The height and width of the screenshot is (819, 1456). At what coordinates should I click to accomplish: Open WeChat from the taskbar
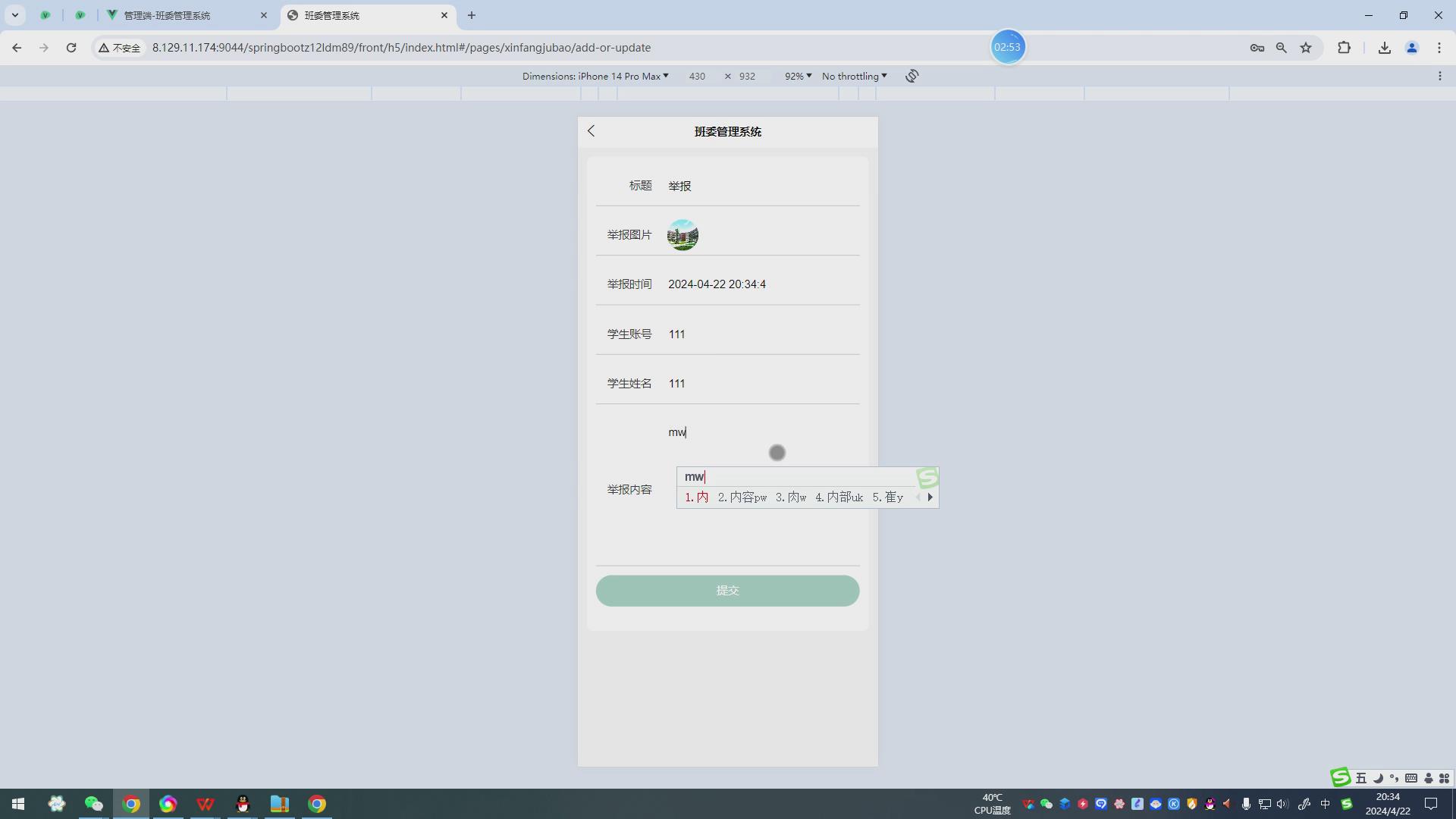(x=93, y=804)
